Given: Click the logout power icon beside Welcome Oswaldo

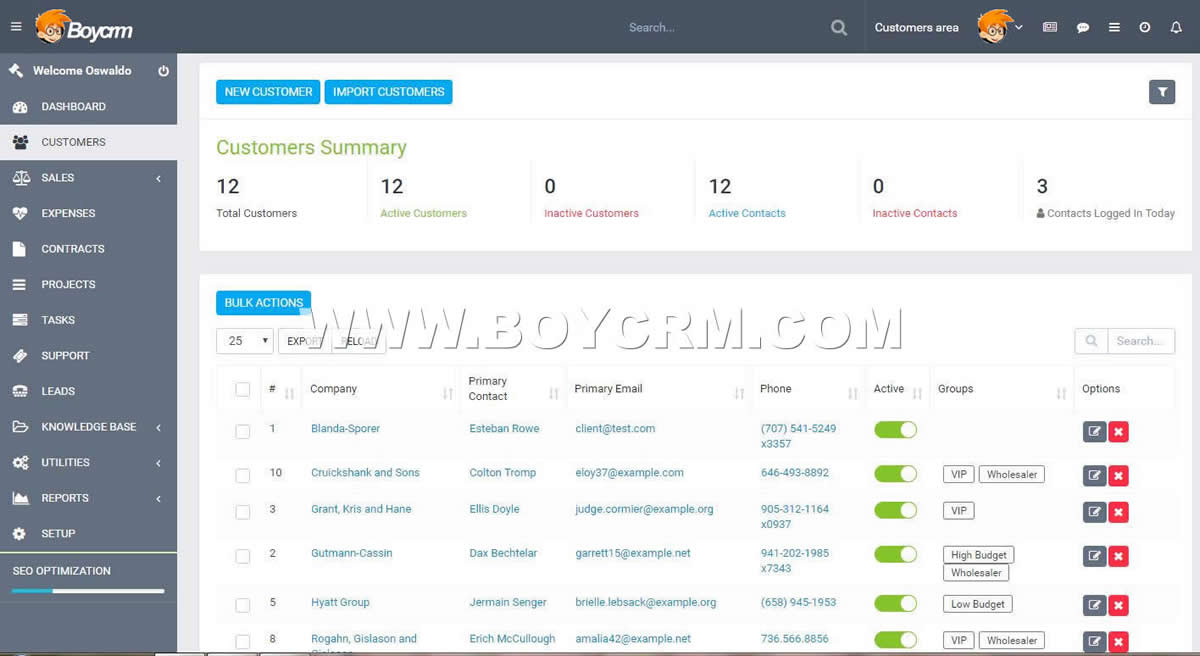Looking at the screenshot, I should (163, 71).
